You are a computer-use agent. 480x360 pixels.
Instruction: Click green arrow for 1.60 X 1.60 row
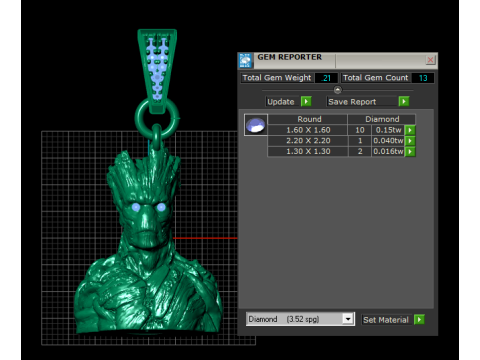pos(410,130)
